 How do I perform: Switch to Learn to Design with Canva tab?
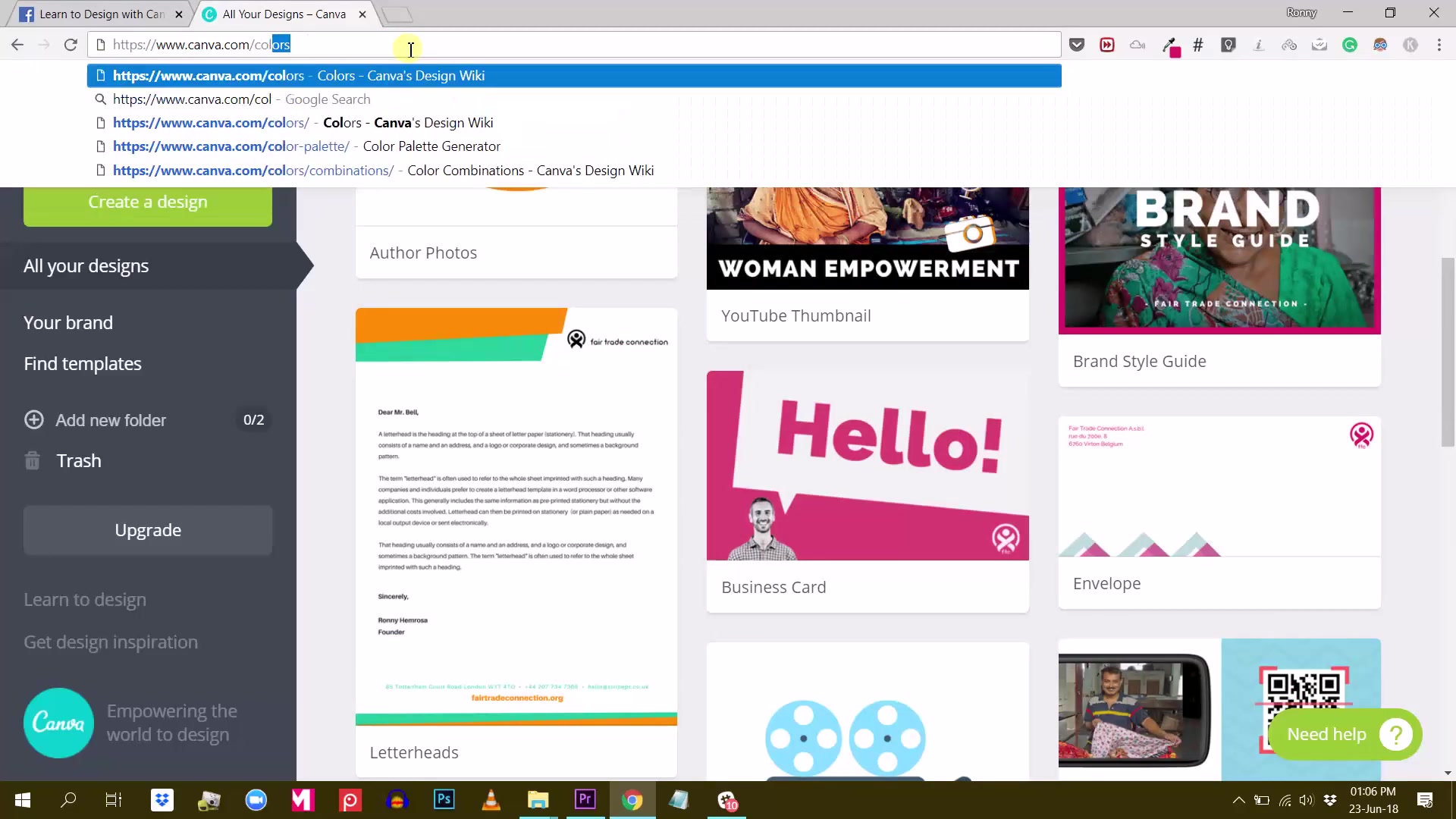click(102, 14)
